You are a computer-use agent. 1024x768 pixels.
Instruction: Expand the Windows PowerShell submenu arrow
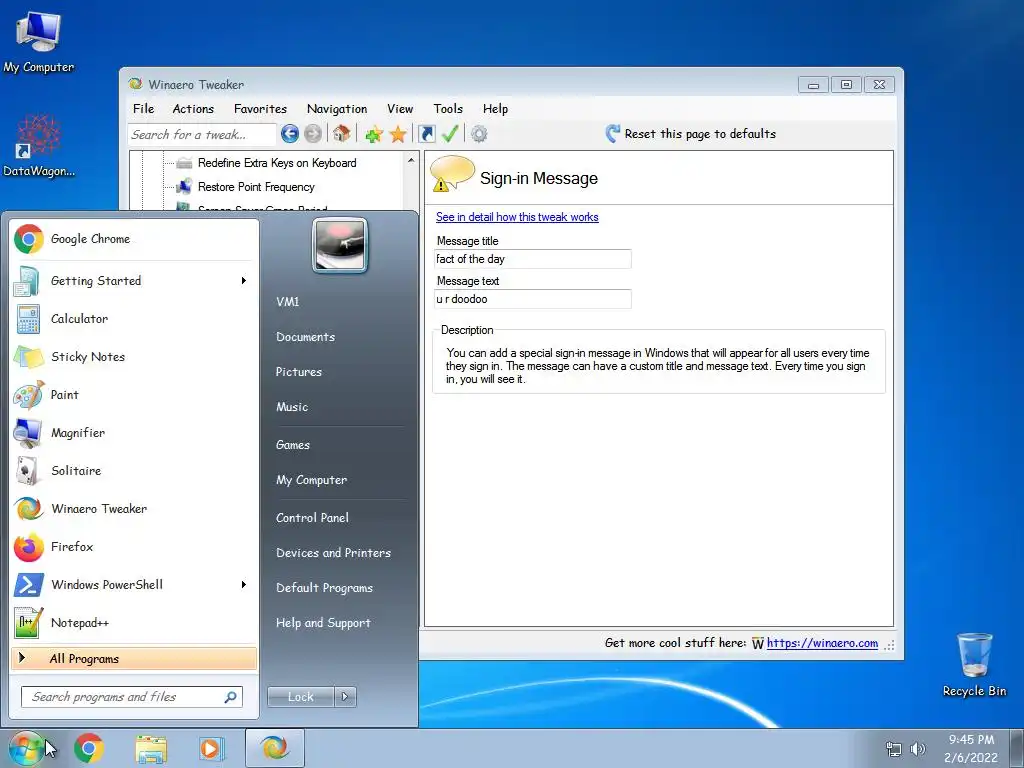(244, 584)
